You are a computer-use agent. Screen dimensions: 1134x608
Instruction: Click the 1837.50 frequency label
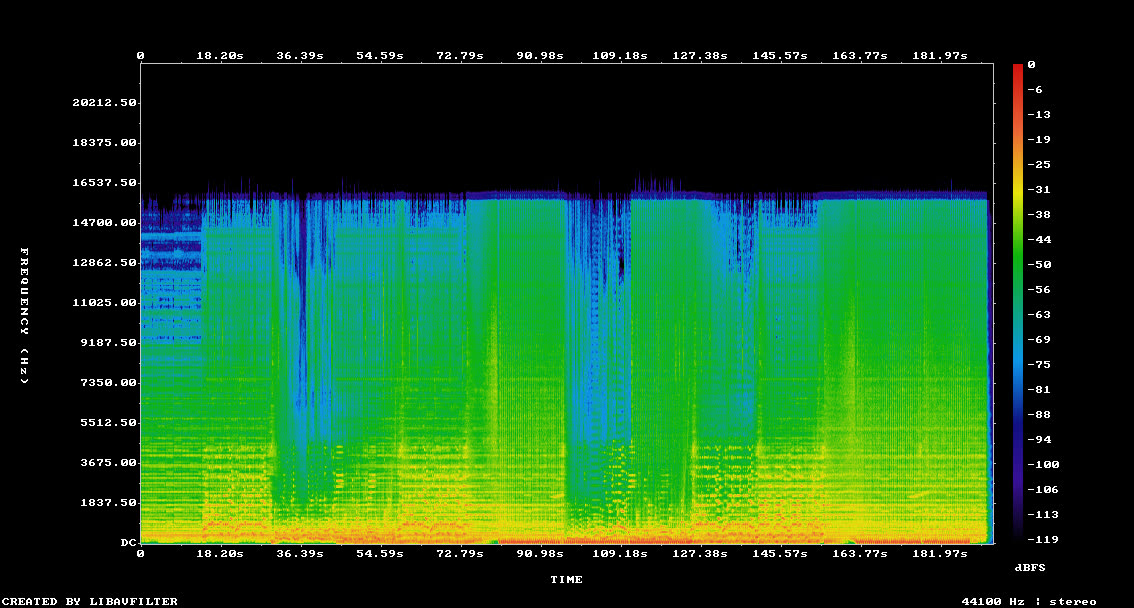click(108, 502)
